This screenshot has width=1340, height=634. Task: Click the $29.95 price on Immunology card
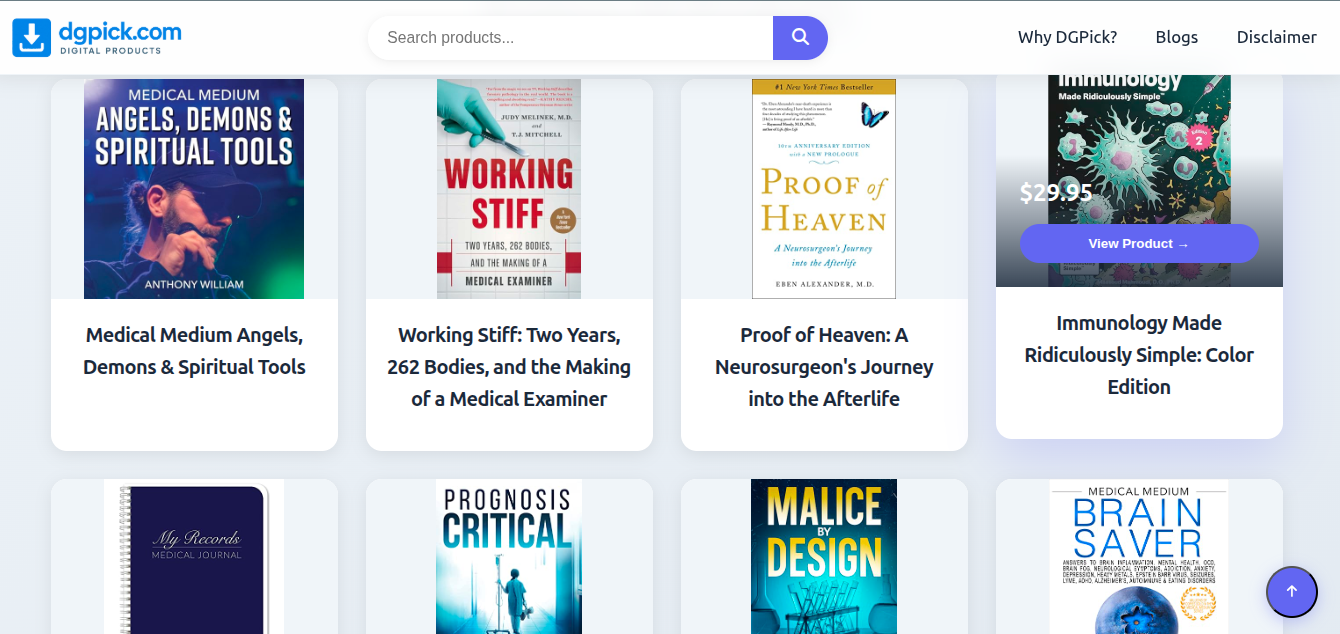[1056, 193]
